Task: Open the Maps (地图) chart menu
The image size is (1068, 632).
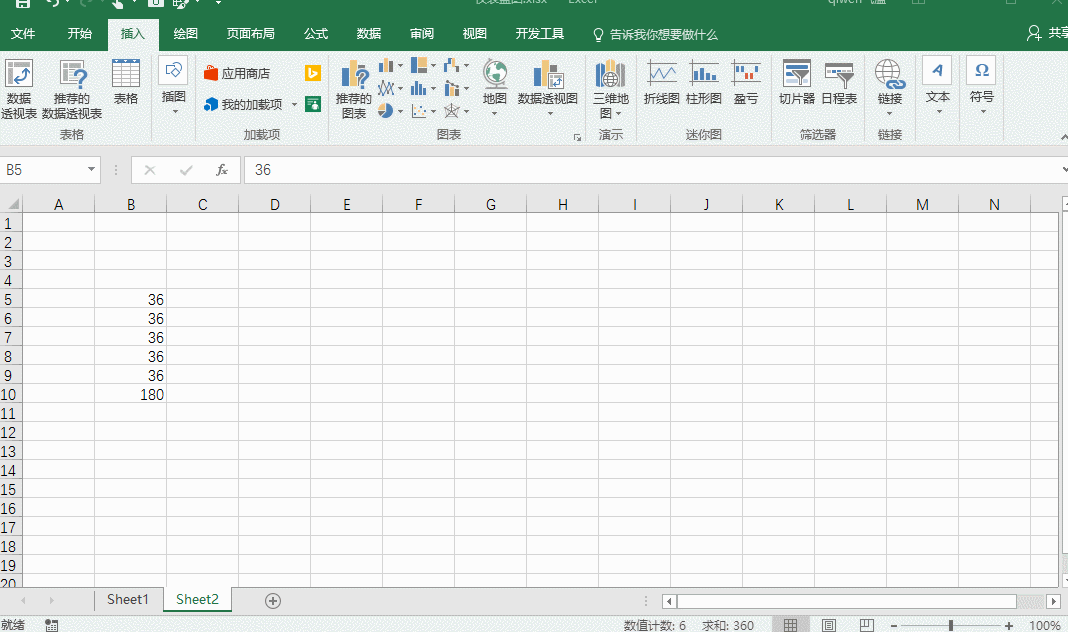Action: click(495, 87)
